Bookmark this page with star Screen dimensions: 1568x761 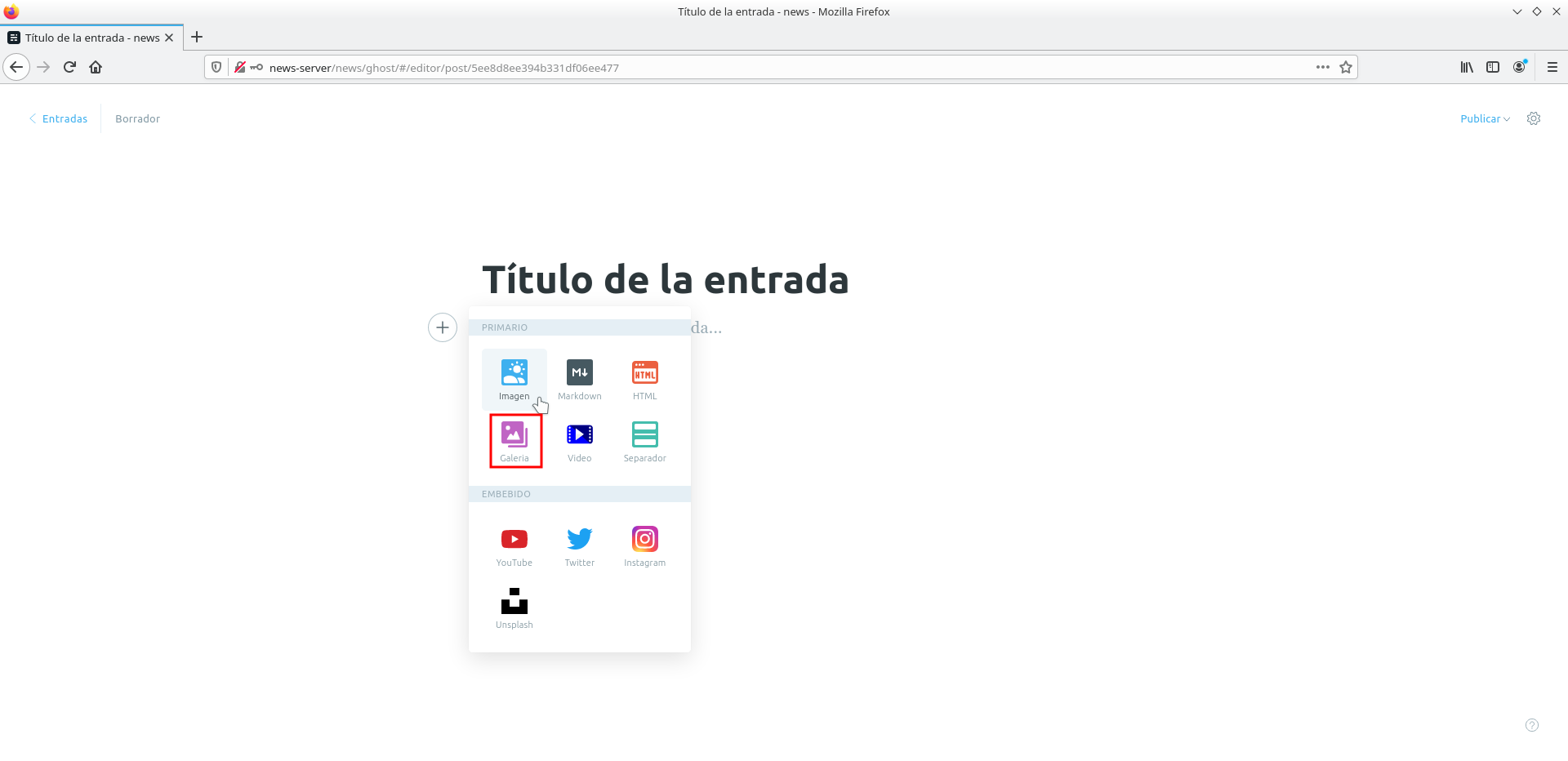pyautogui.click(x=1346, y=67)
